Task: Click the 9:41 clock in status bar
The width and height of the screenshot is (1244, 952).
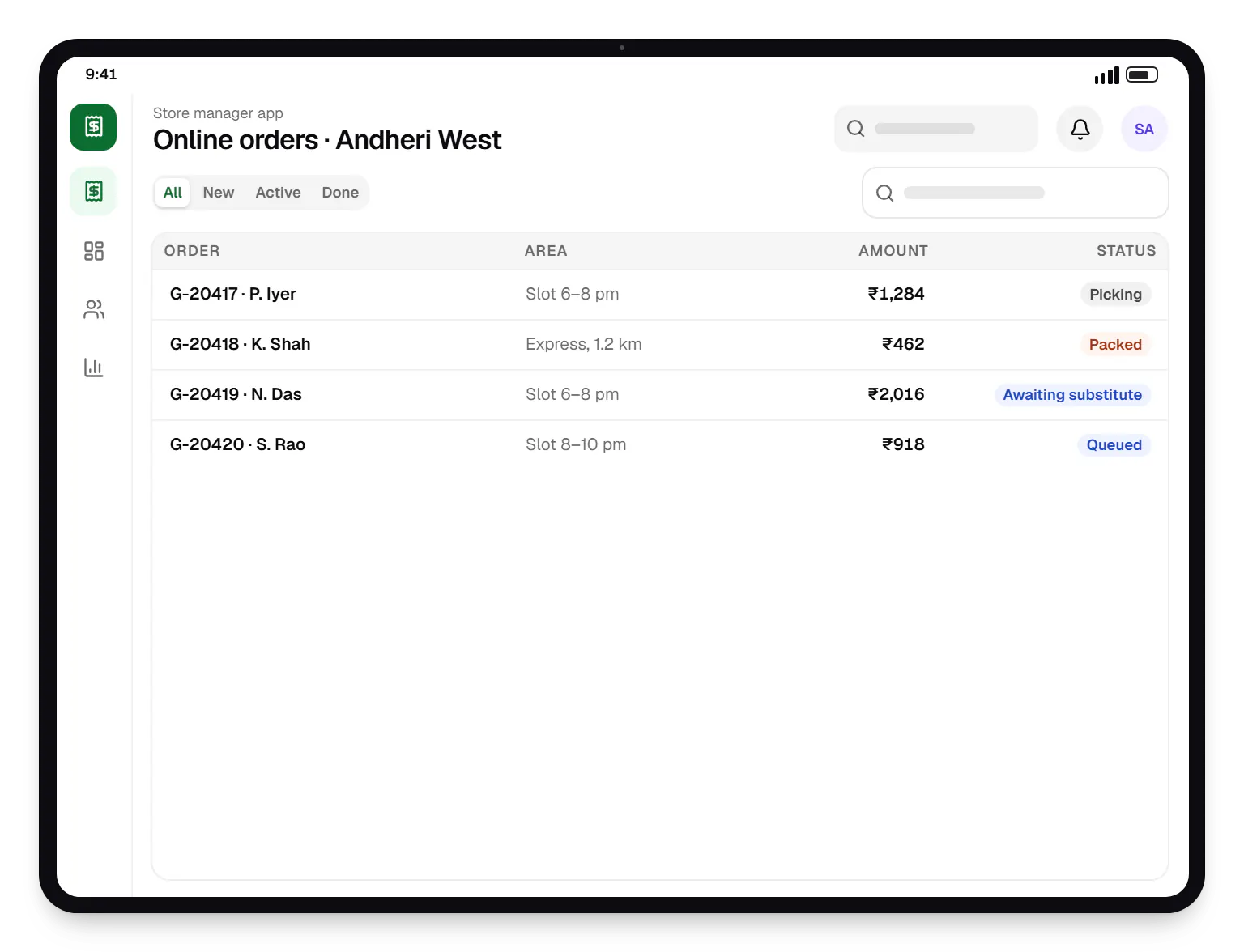Action: [101, 74]
